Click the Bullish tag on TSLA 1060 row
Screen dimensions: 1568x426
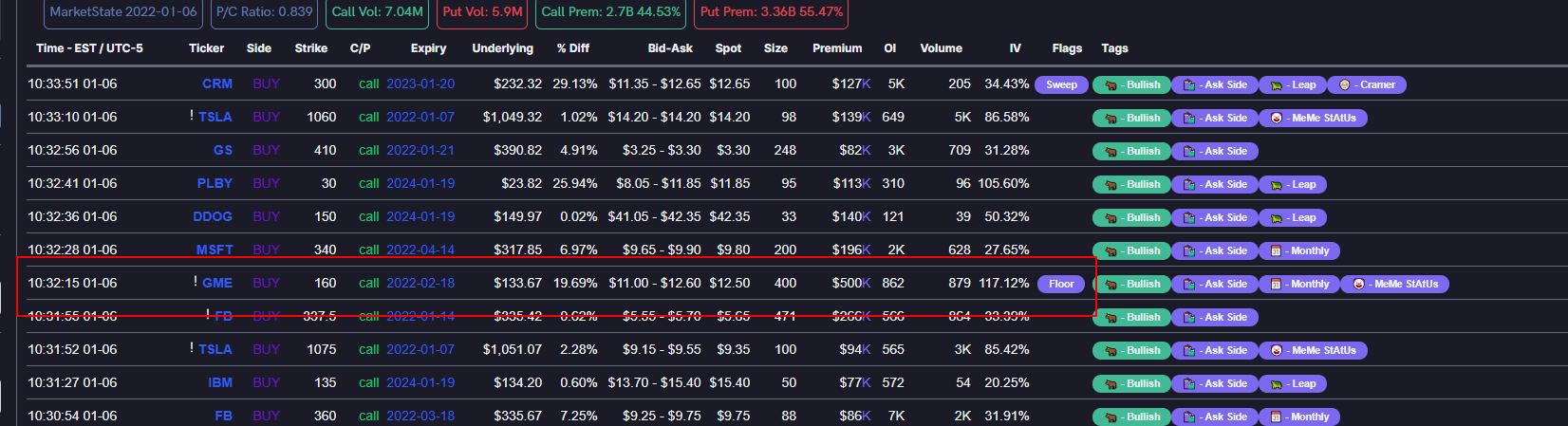tap(1132, 118)
